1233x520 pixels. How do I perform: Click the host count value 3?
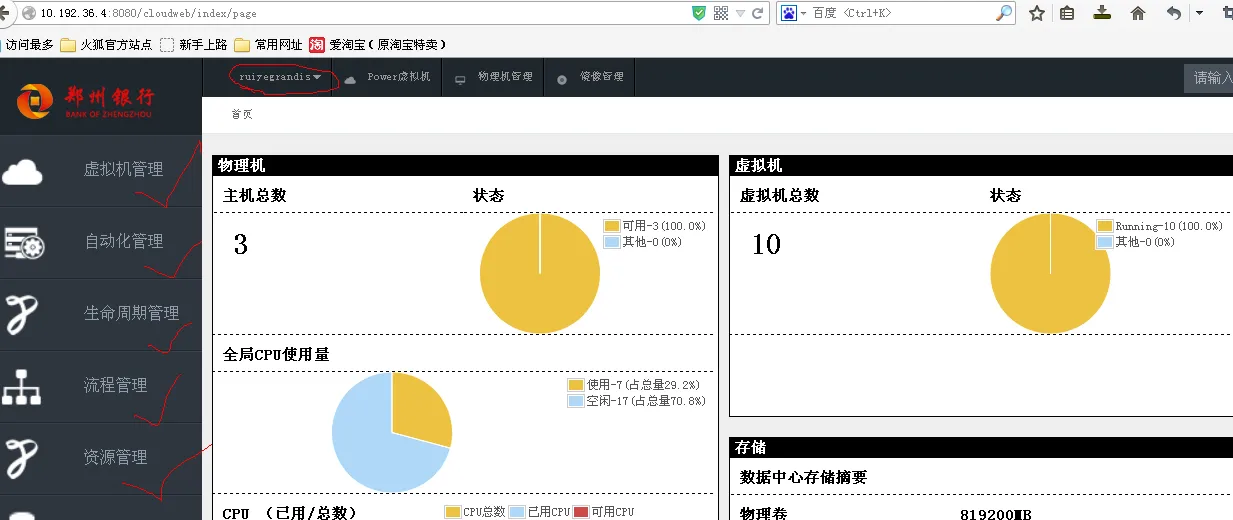point(241,244)
